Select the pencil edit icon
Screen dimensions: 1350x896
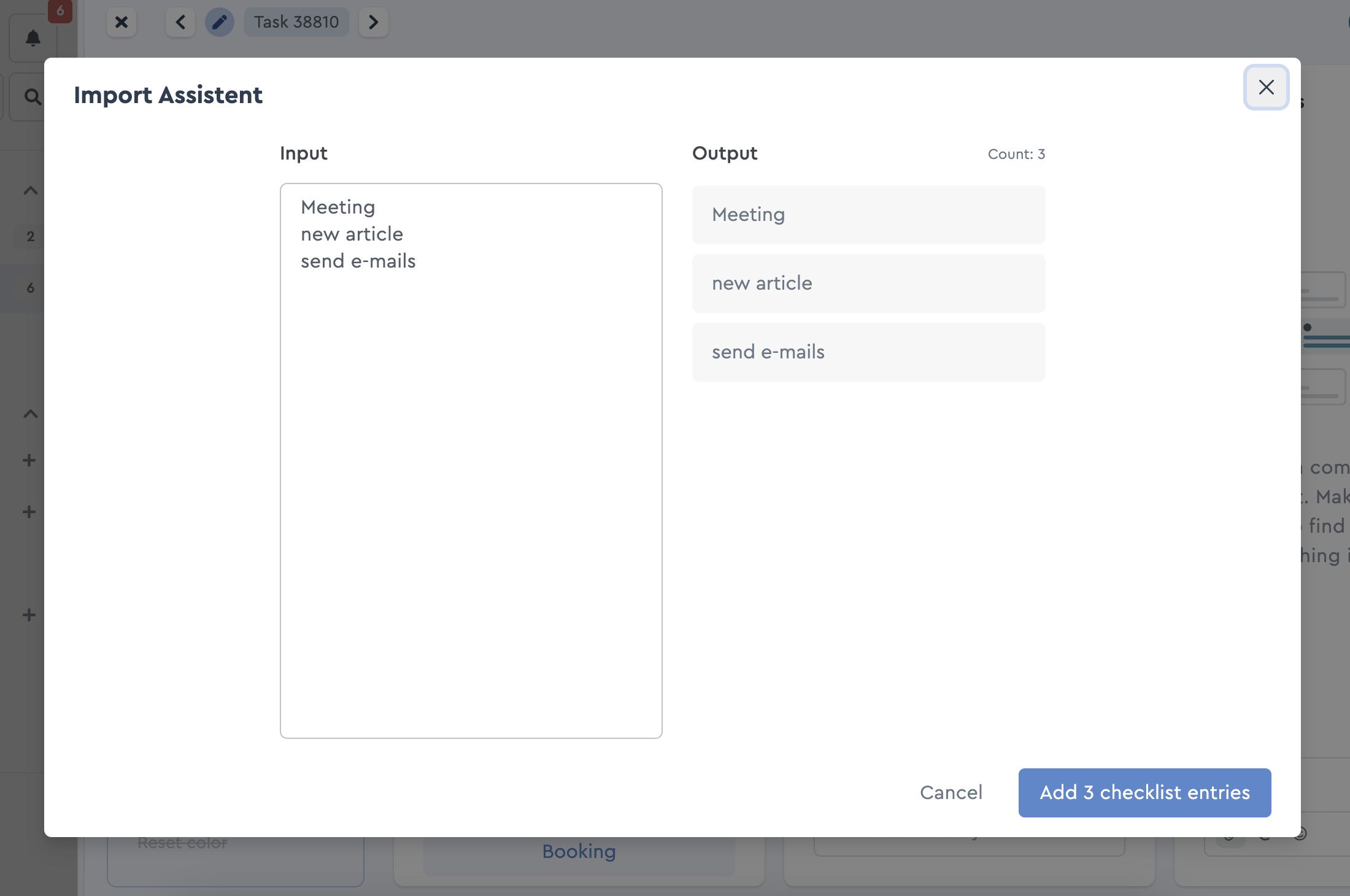[x=219, y=22]
